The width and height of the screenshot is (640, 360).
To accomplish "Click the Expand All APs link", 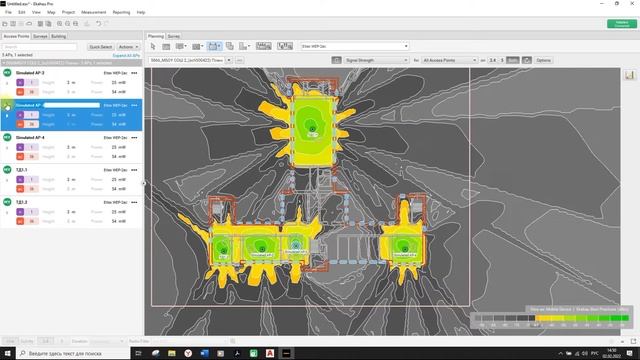I will (126, 55).
